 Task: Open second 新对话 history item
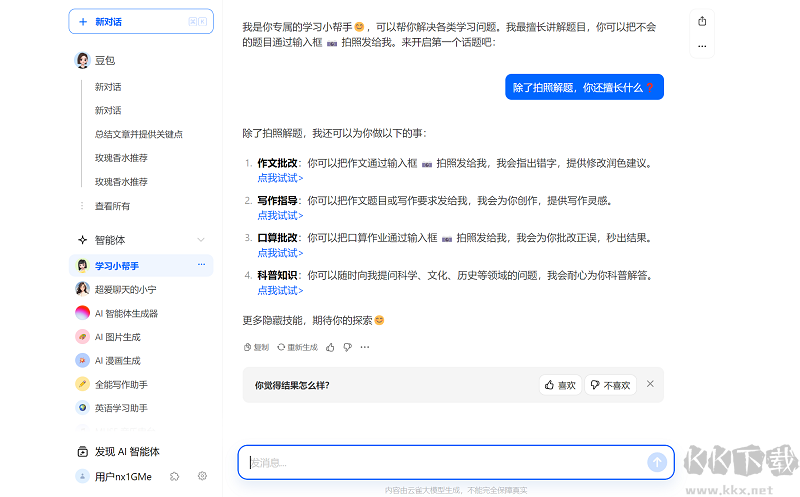[x=108, y=110]
